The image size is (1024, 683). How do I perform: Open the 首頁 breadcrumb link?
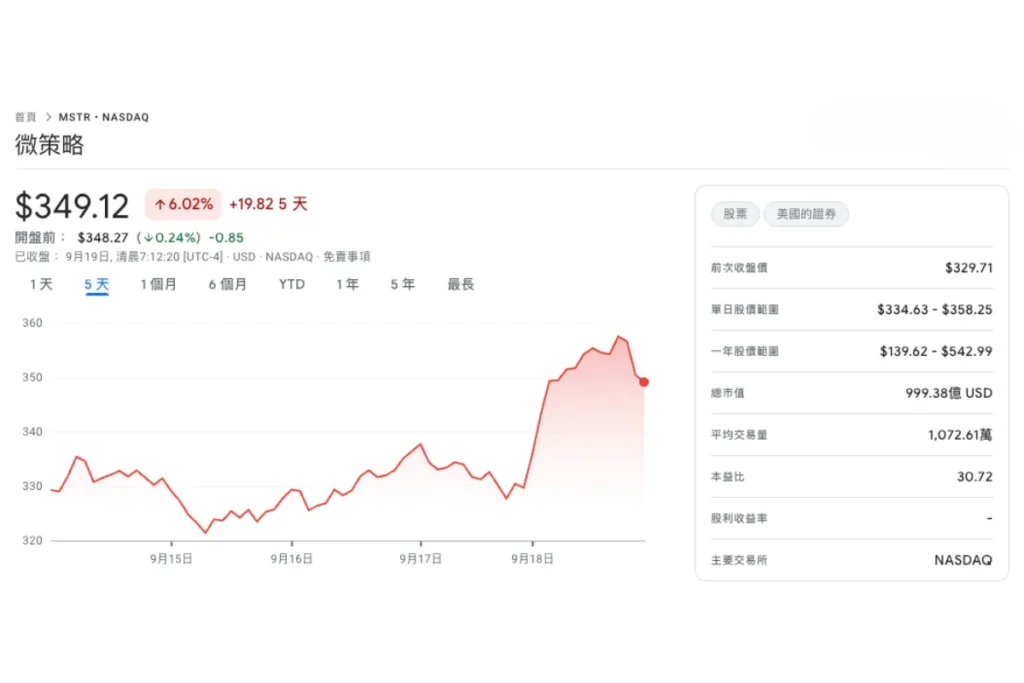[25, 117]
